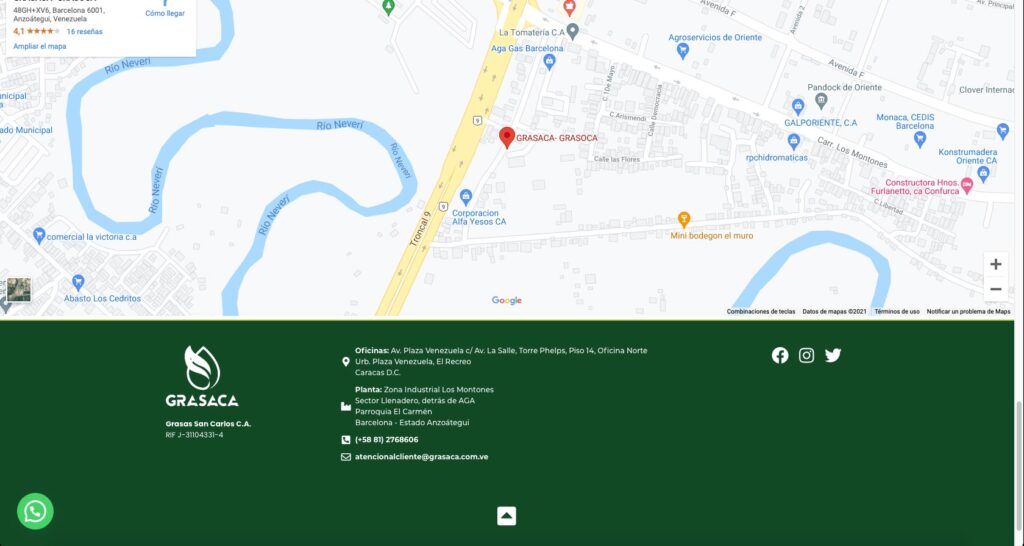1024x546 pixels.
Task: Click the GRASACA footer logo
Action: pos(202,376)
